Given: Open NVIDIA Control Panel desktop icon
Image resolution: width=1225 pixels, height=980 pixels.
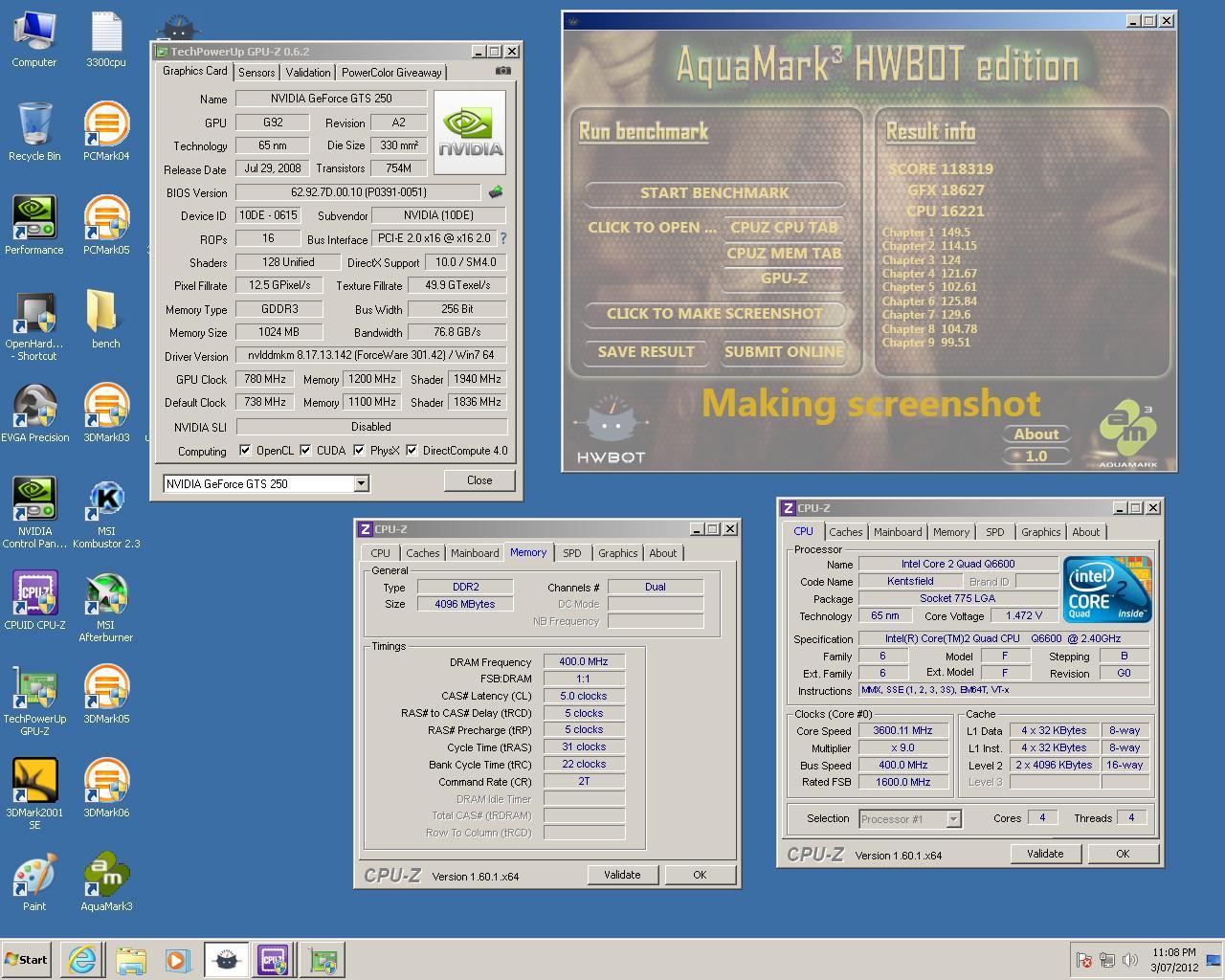Looking at the screenshot, I should [x=34, y=513].
